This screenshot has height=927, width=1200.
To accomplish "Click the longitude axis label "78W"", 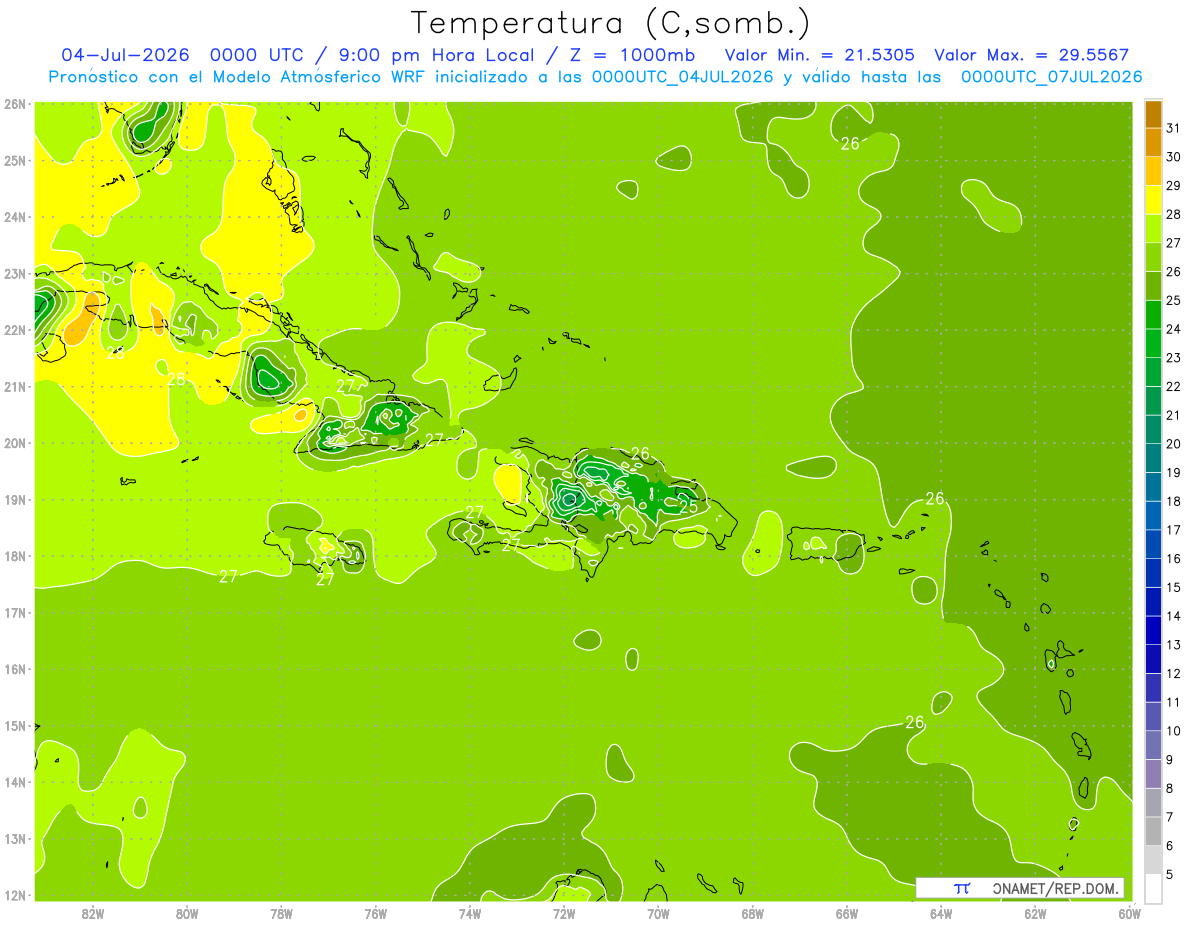I will coord(281,913).
